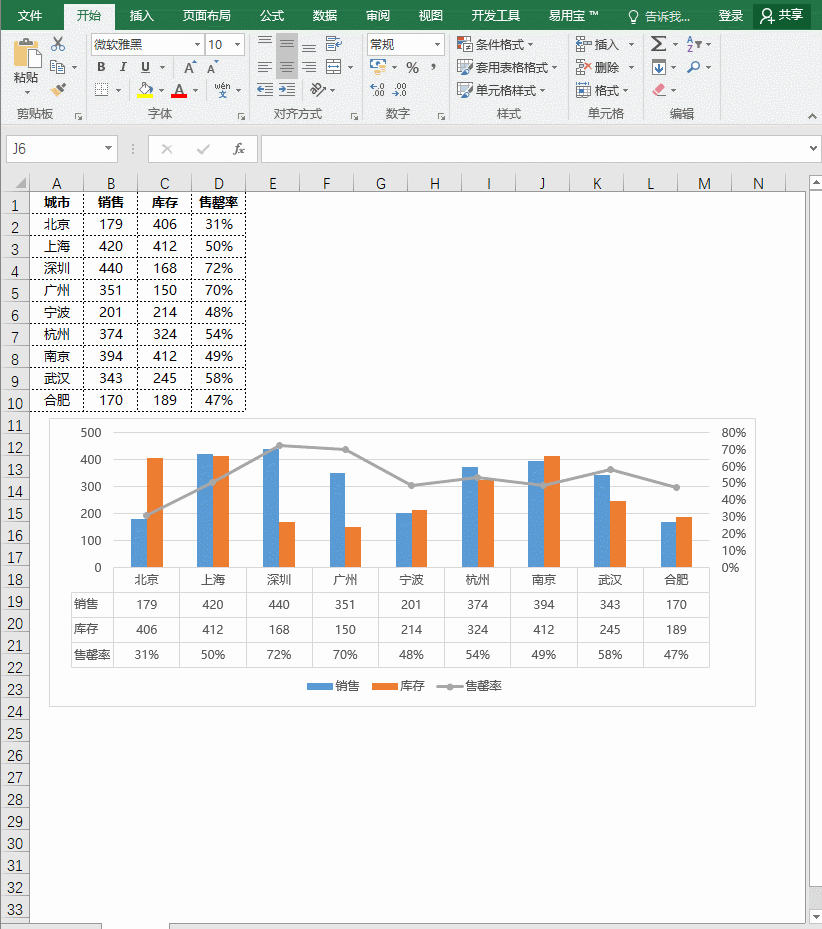Click the 格式 format cells button

602,90
